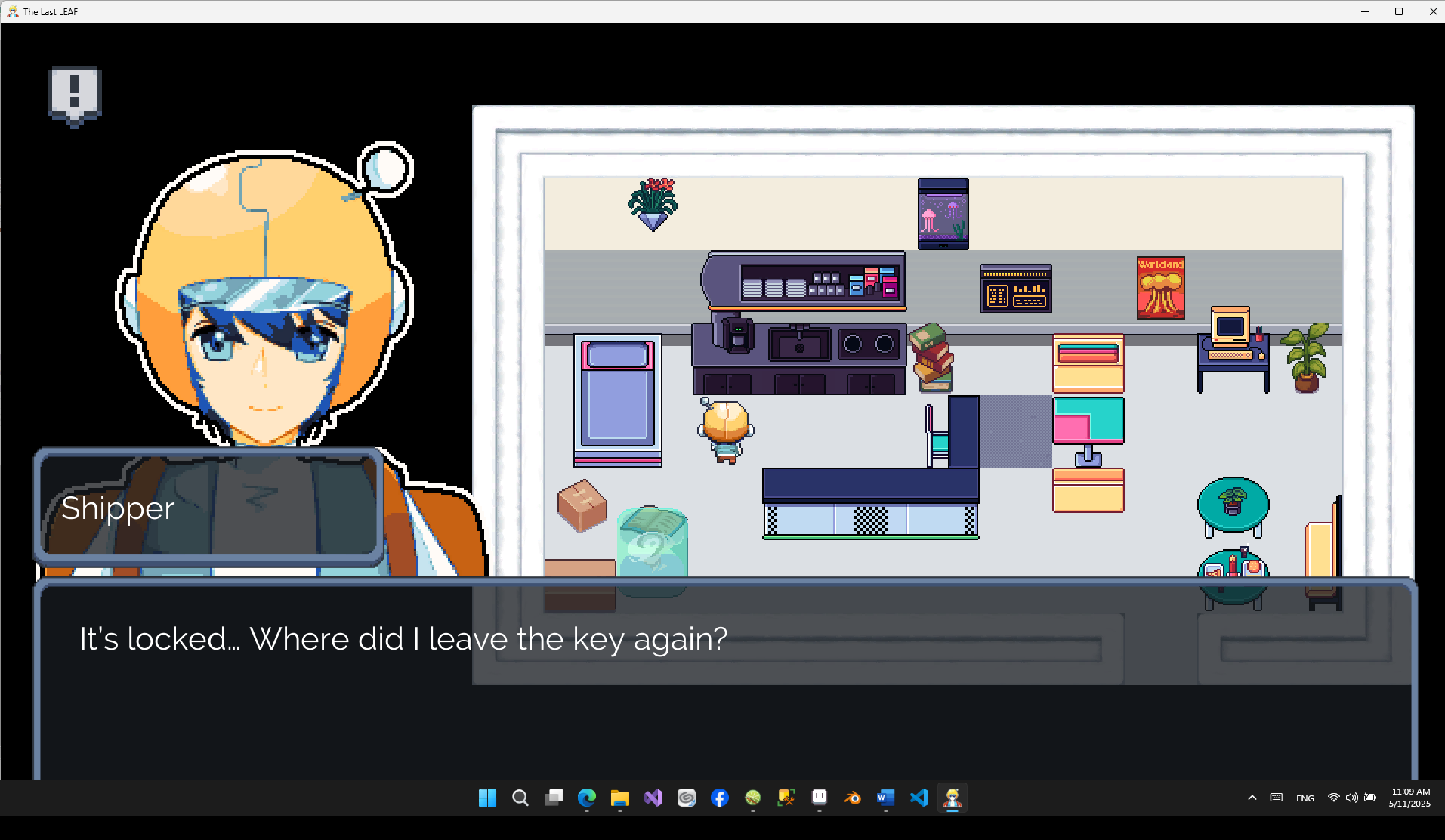This screenshot has width=1445, height=840.
Task: Open Microsoft Word from the taskbar
Action: point(886,798)
